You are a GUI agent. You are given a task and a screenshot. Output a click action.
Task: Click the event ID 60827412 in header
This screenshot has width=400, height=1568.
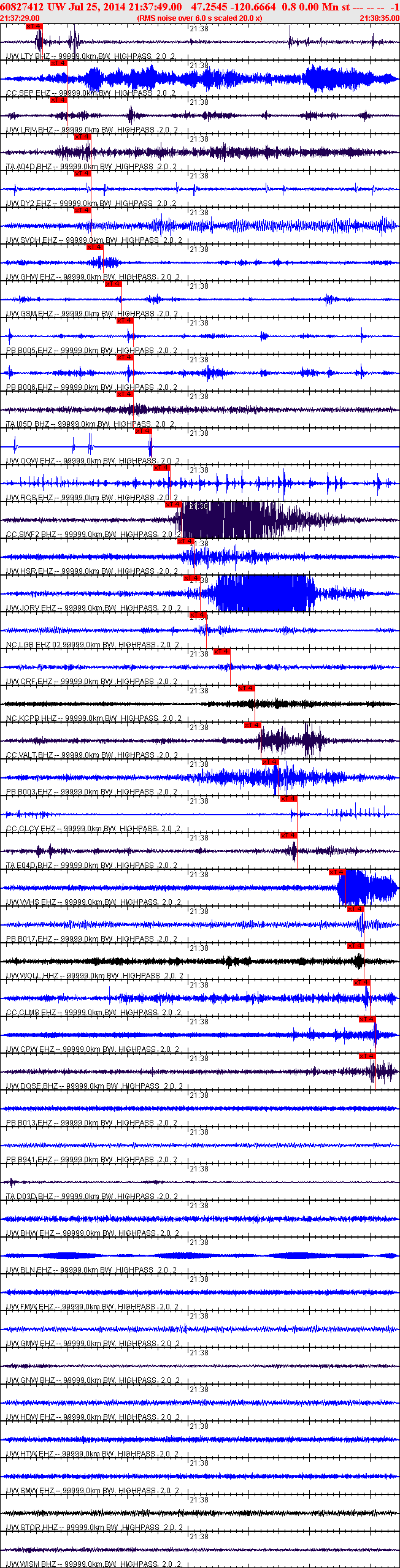tap(21, 7)
